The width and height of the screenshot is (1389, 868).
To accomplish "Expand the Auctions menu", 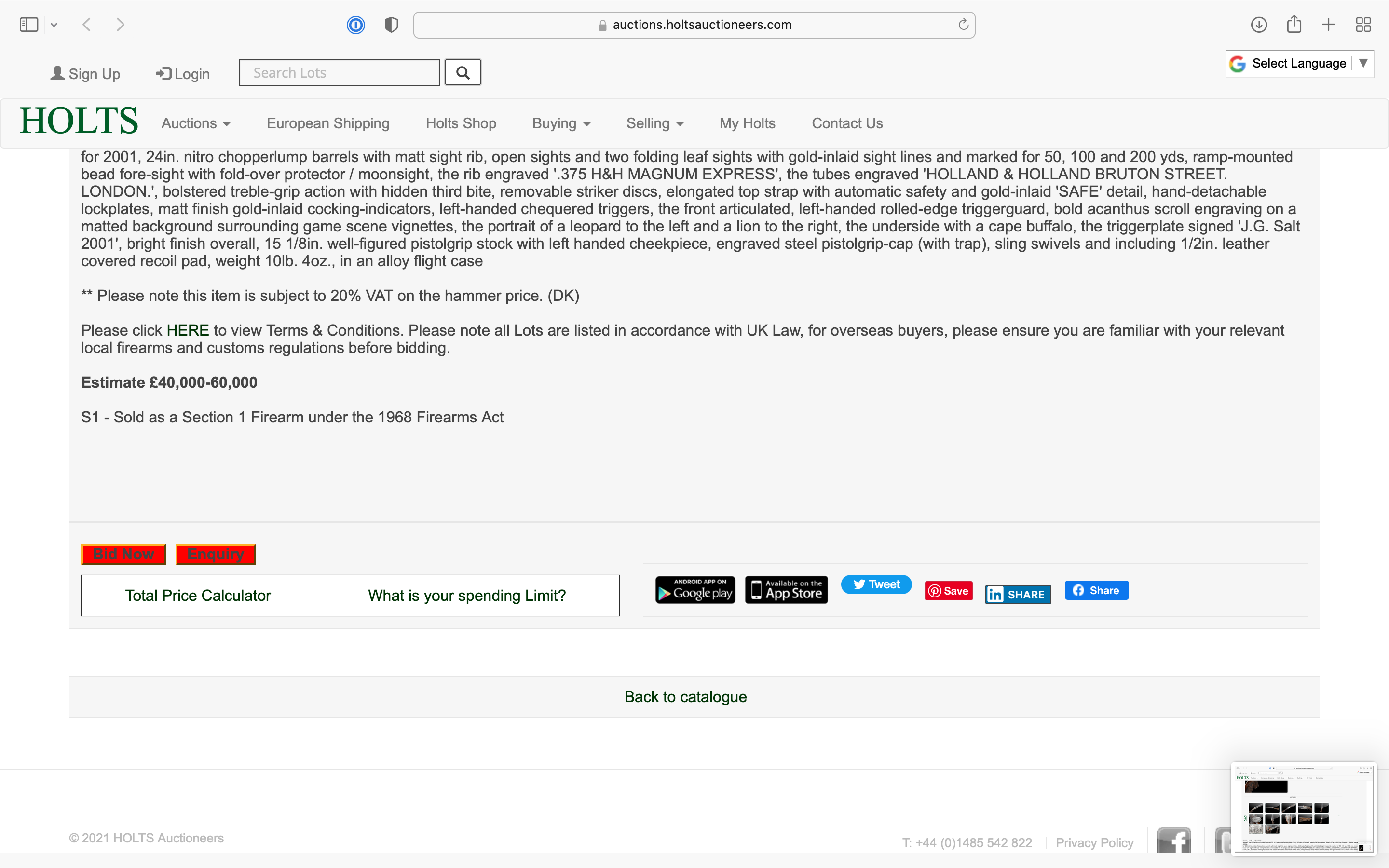I will pyautogui.click(x=196, y=123).
